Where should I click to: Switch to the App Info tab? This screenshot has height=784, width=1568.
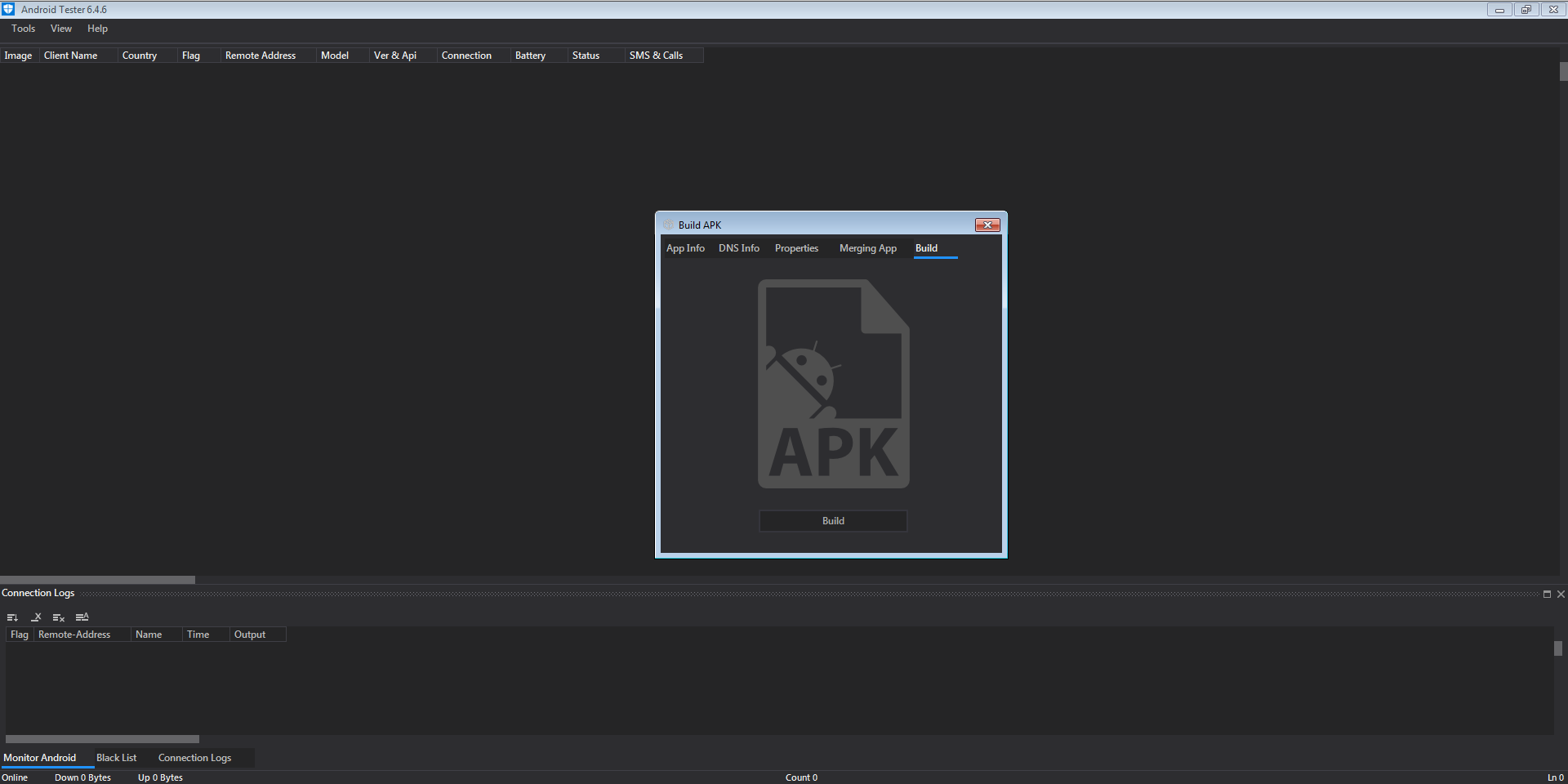point(685,248)
